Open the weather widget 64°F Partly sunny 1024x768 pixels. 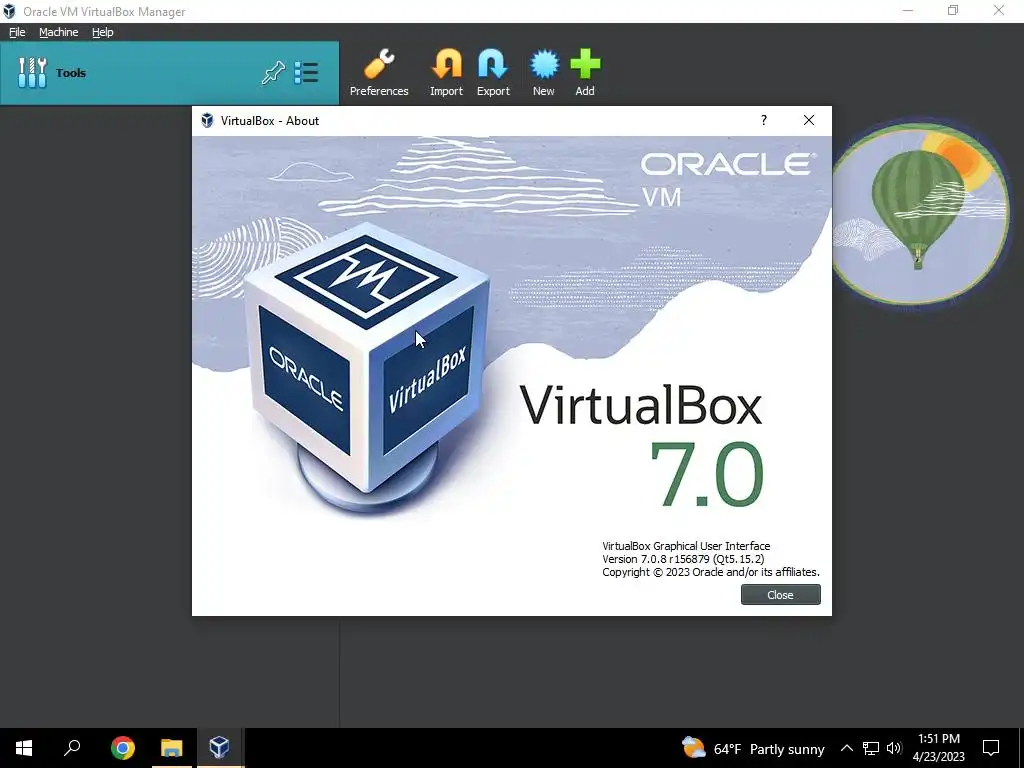[x=752, y=748]
